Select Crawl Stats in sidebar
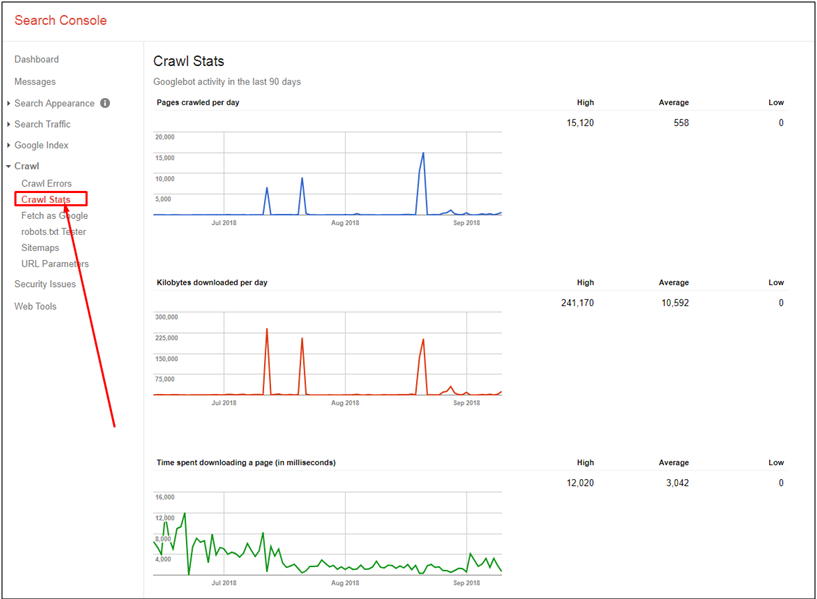This screenshot has width=817, height=599. tap(46, 199)
